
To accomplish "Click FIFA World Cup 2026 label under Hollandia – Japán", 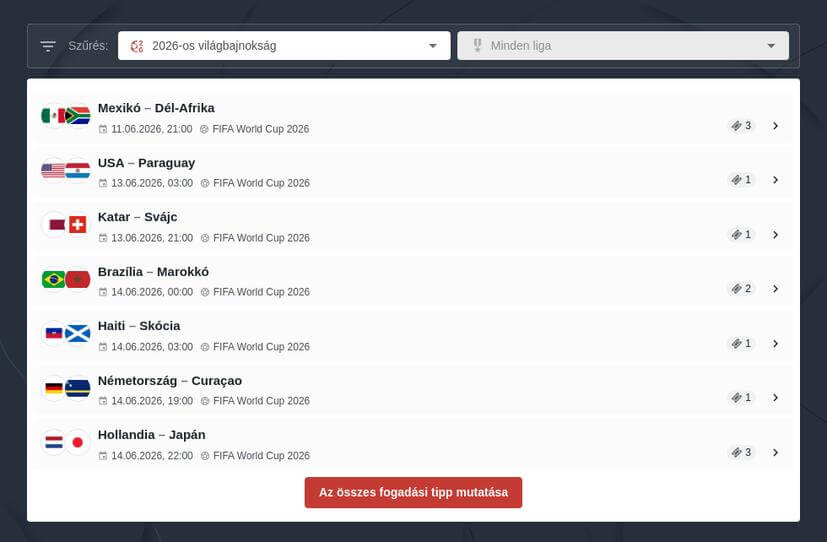I will pyautogui.click(x=260, y=456).
